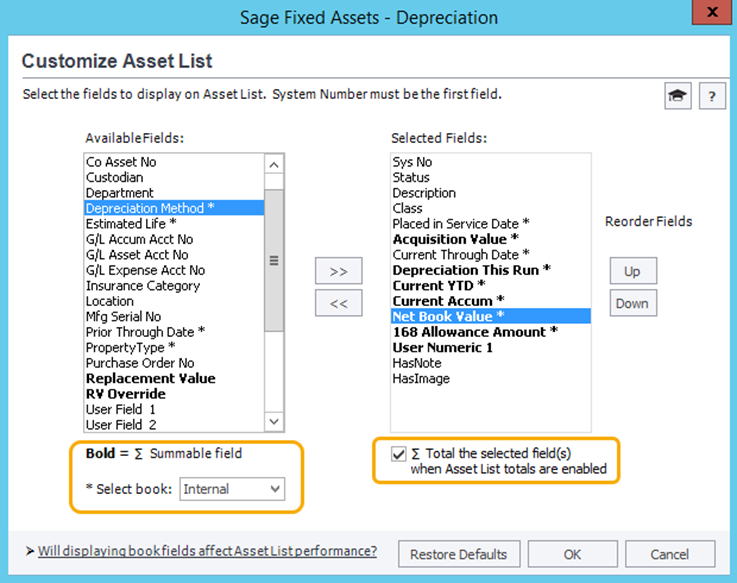Choose Insurance Category from Available Fields

[x=143, y=286]
